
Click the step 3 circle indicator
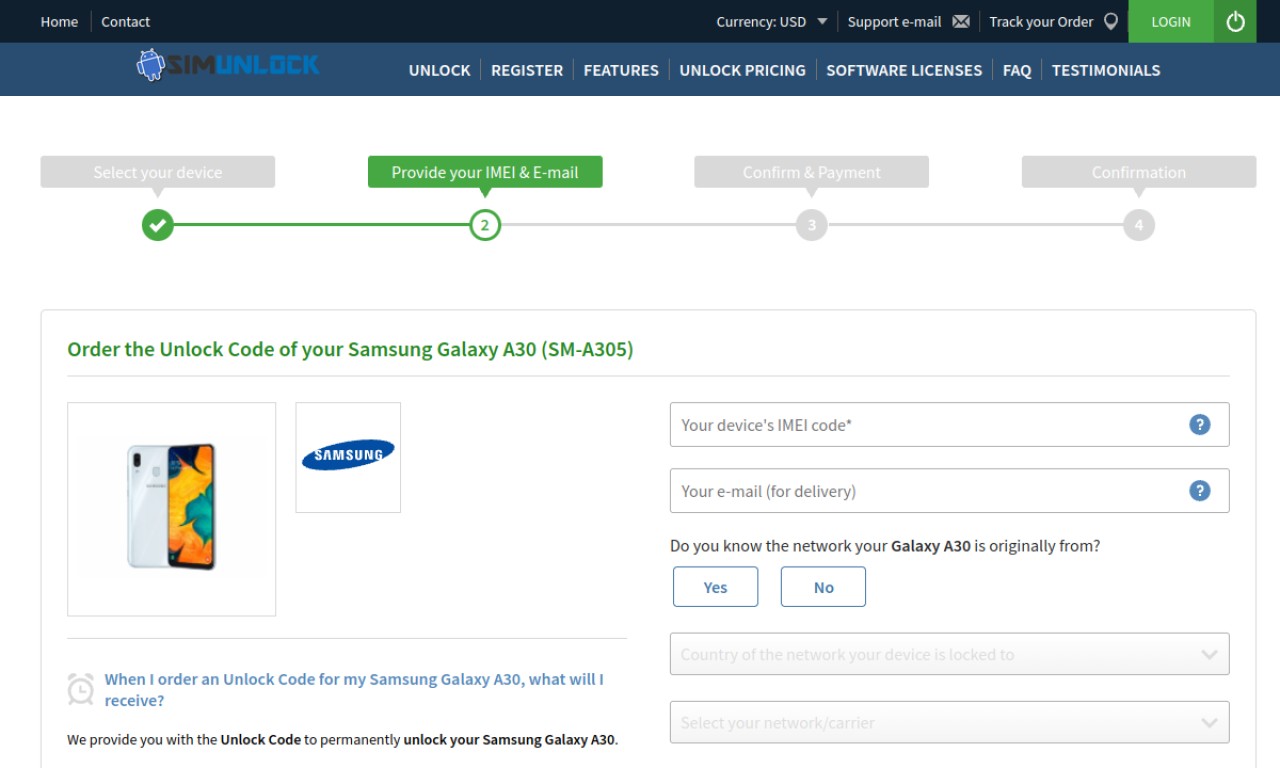pyautogui.click(x=812, y=225)
